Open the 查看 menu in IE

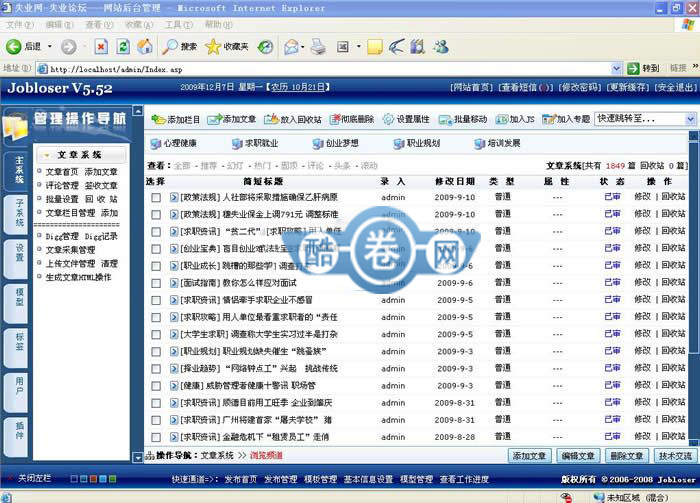(99, 25)
